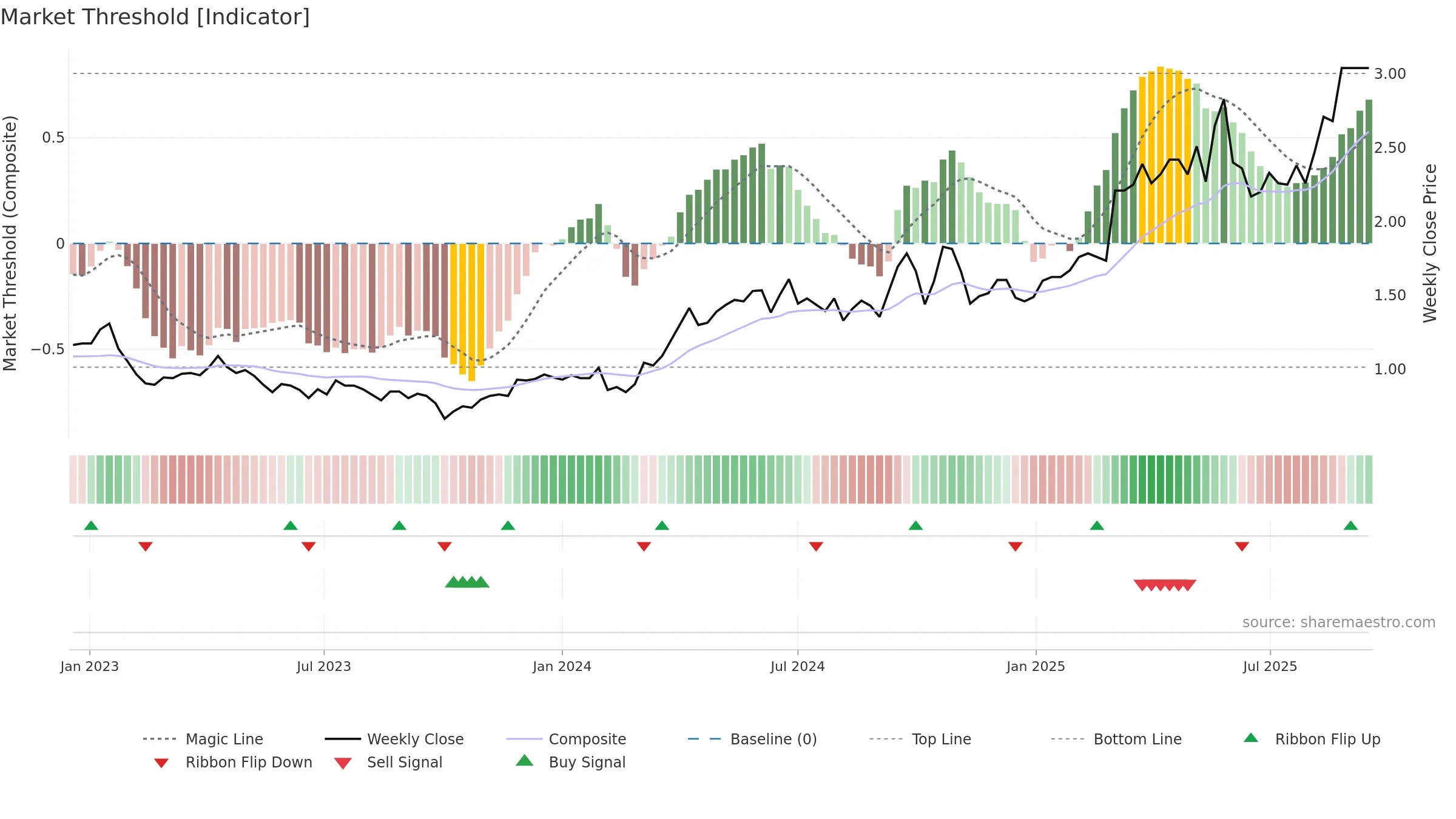Viewport: 1456px width, 819px height.
Task: Click the ribbon flip down marker after Jul 2024
Action: (x=816, y=547)
